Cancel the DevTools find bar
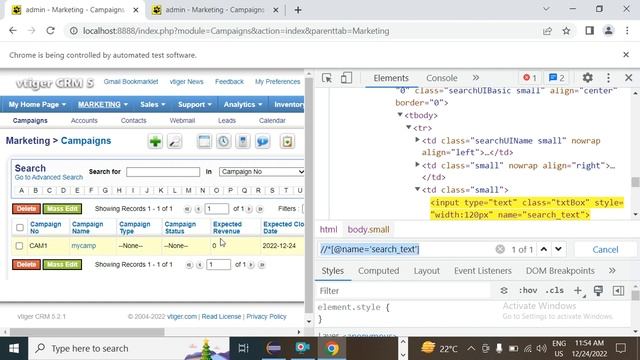The width and height of the screenshot is (640, 360). pyautogui.click(x=605, y=249)
